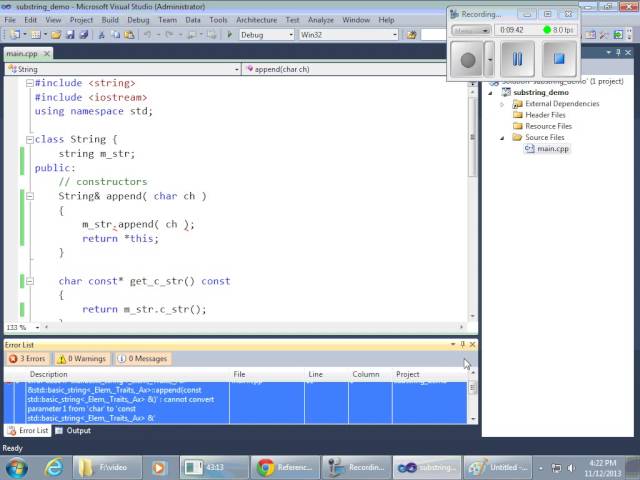The height and width of the screenshot is (480, 640).
Task: Click the Open File folder icon
Action: [56, 35]
